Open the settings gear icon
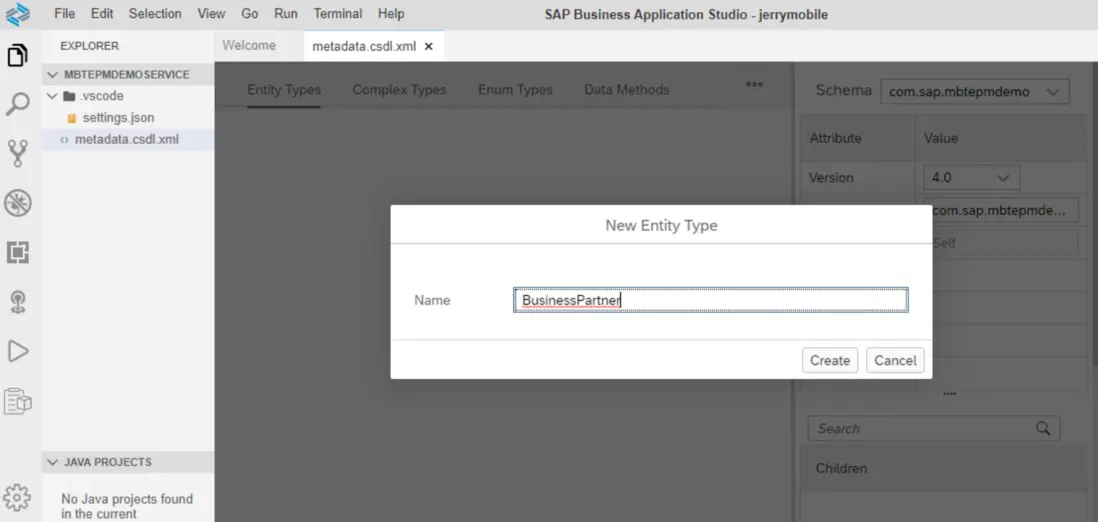Screen dimensions: 1098x522 pyautogui.click(x=18, y=497)
